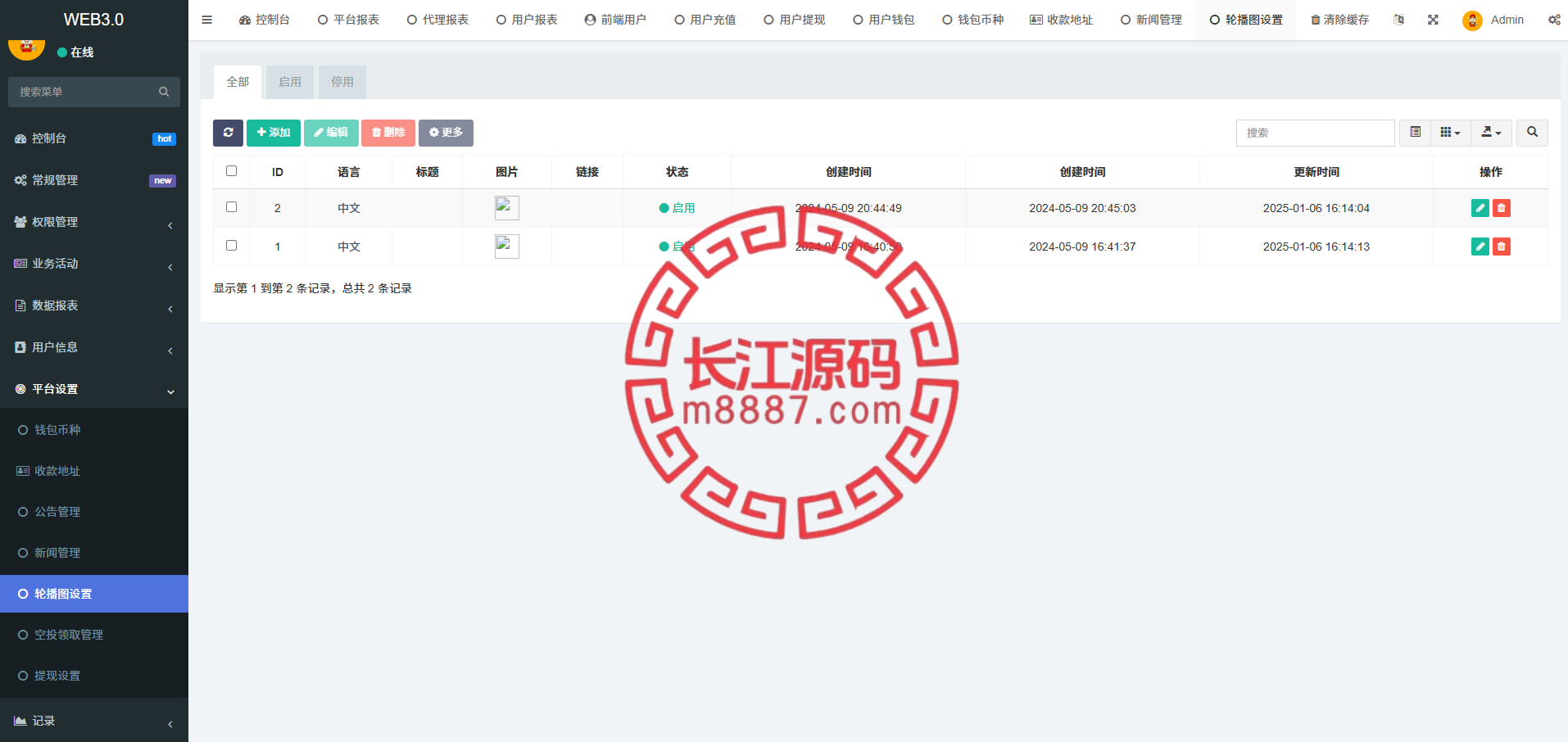Toggle the 启用 status of row ID 2
Viewport: 1568px width, 742px height.
point(678,208)
